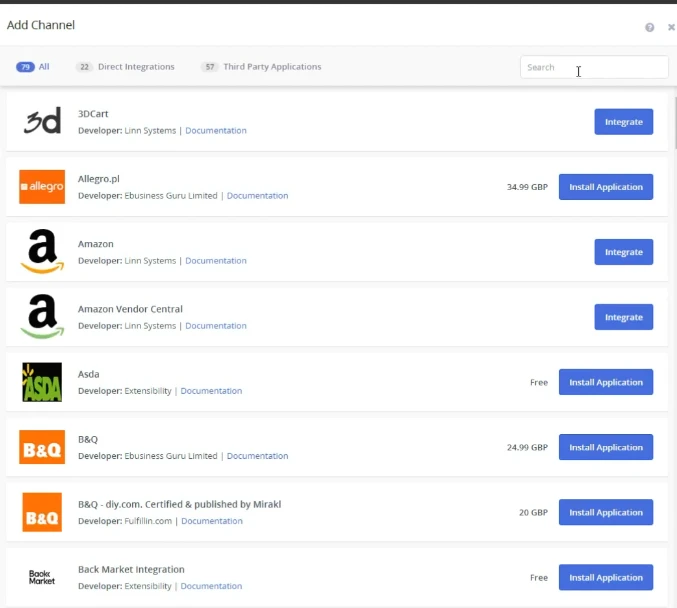Screen dimensions: 677x608
Task: Open Back Market Integration Documentation link
Action: coord(211,586)
